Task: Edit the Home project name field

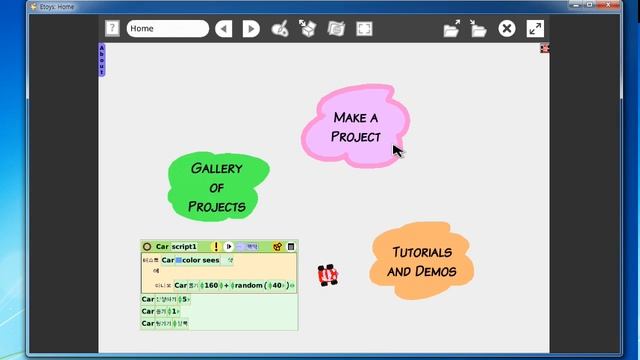Action: point(168,29)
